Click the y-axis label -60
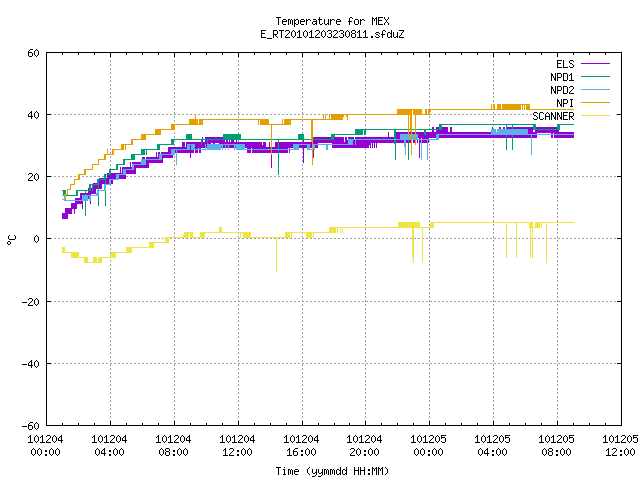The height and width of the screenshot is (480, 640). coord(31,426)
